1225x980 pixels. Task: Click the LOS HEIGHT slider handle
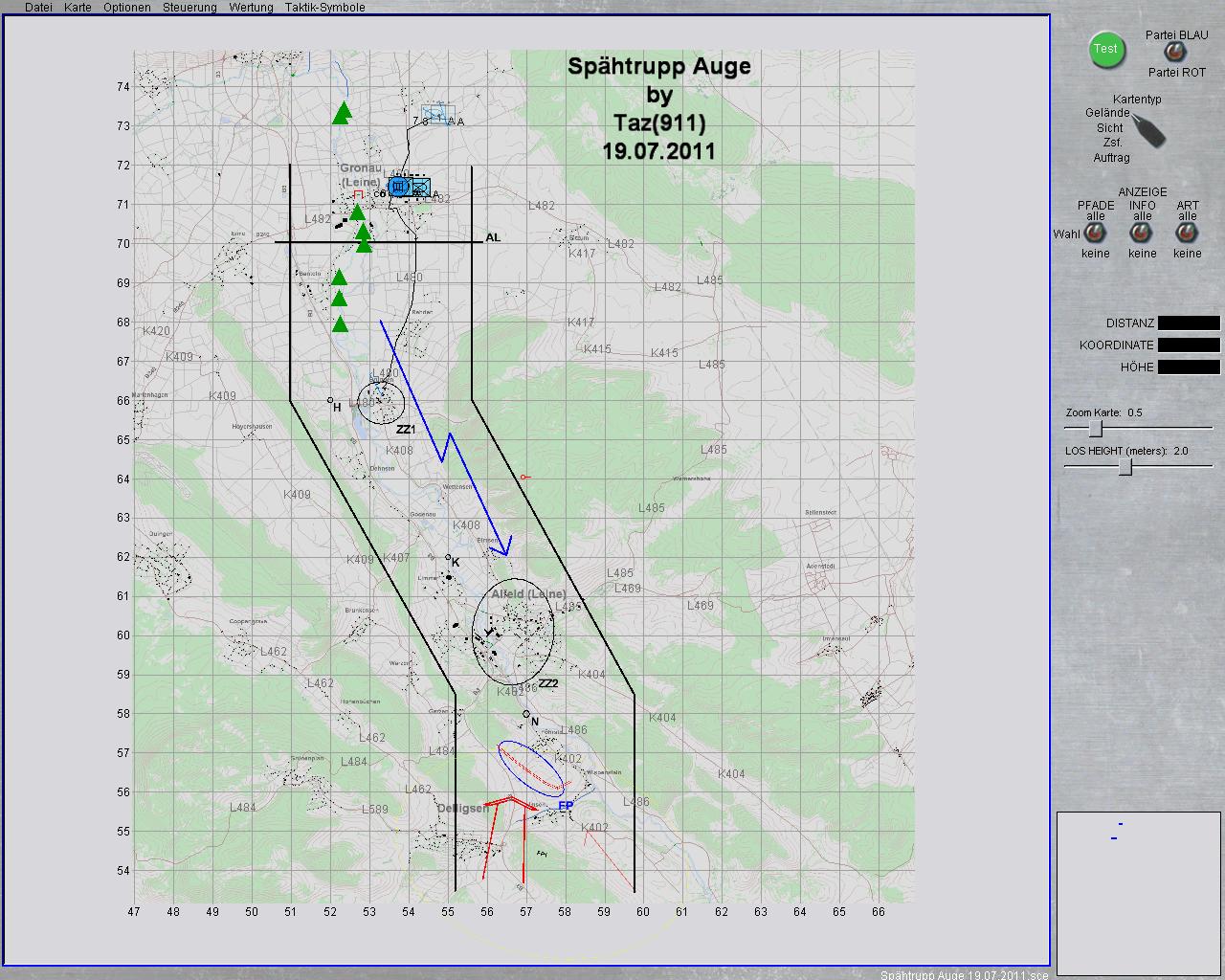[1125, 467]
